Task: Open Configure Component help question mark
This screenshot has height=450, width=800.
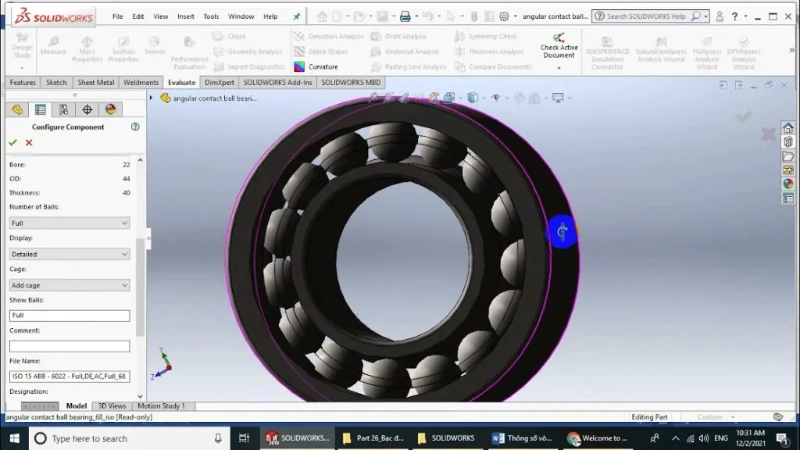Action: (135, 127)
